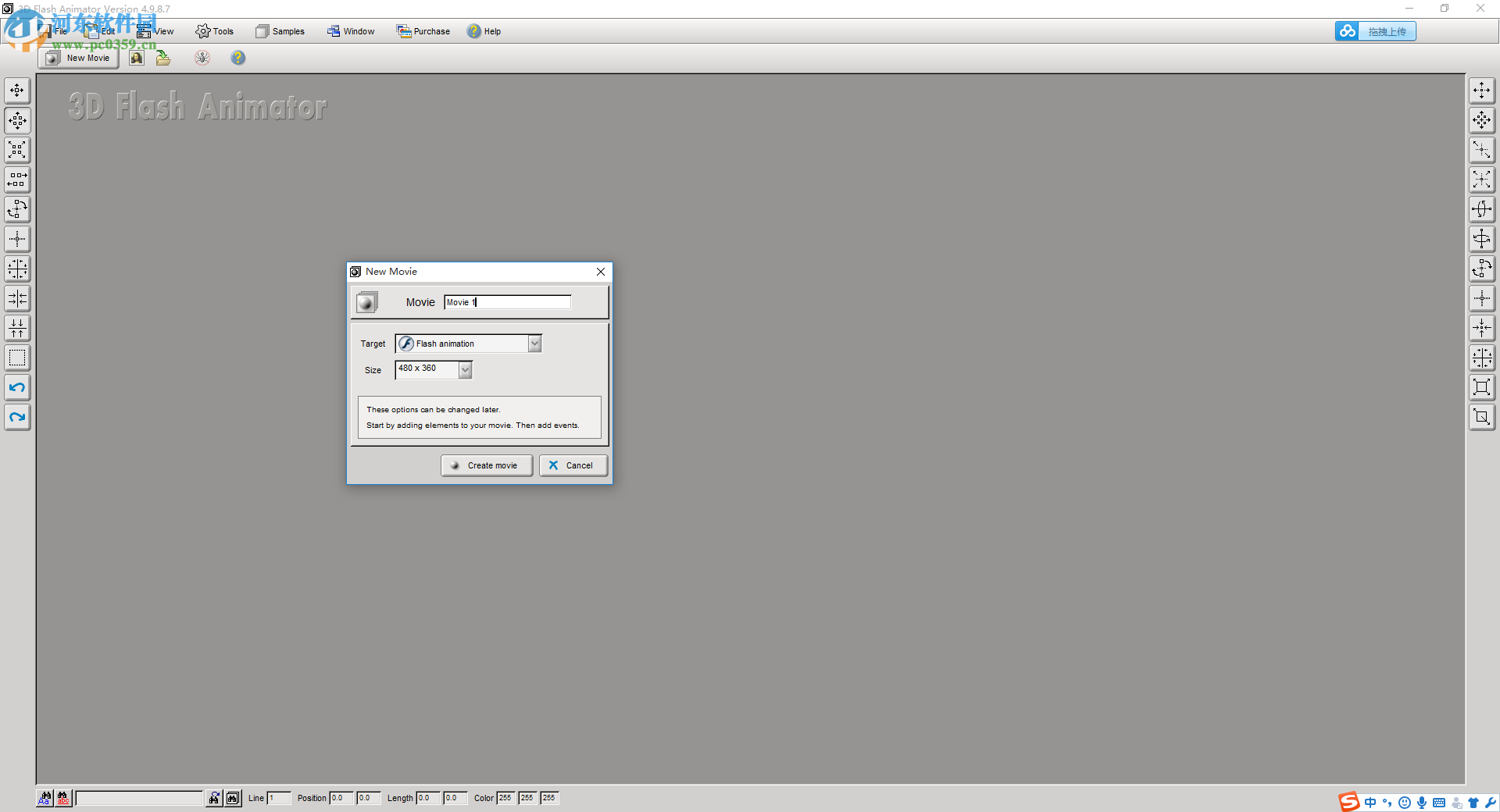Click the blue question mark toolbar icon
The height and width of the screenshot is (812, 1500).
point(238,58)
